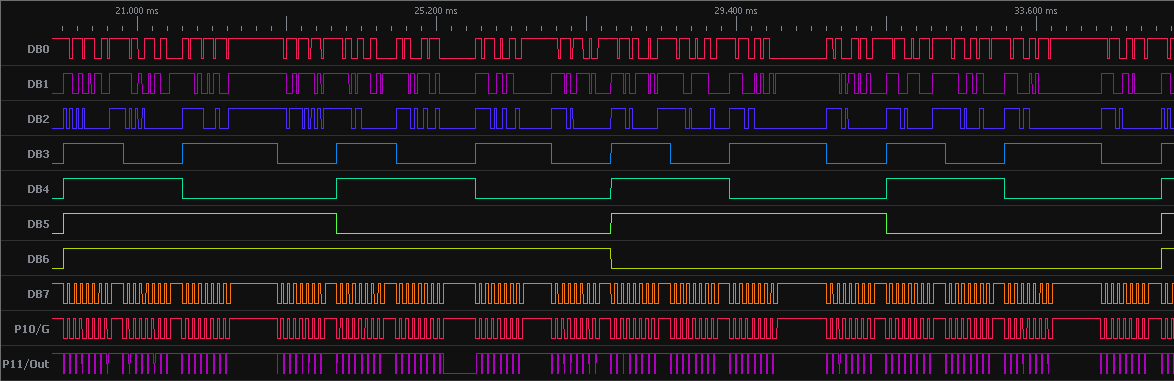The width and height of the screenshot is (1174, 381).
Task: Select the DB5 channel label
Action: pos(38,224)
